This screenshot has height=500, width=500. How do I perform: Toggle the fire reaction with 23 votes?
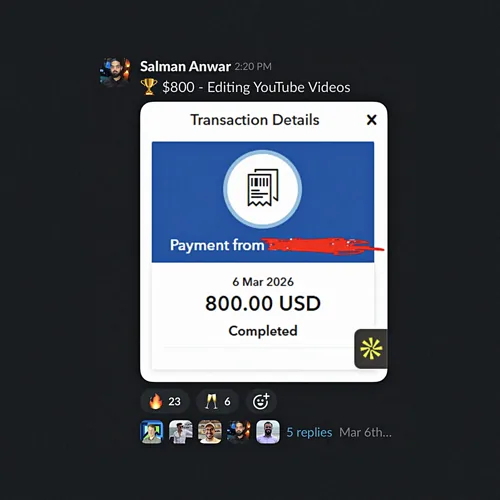point(165,401)
